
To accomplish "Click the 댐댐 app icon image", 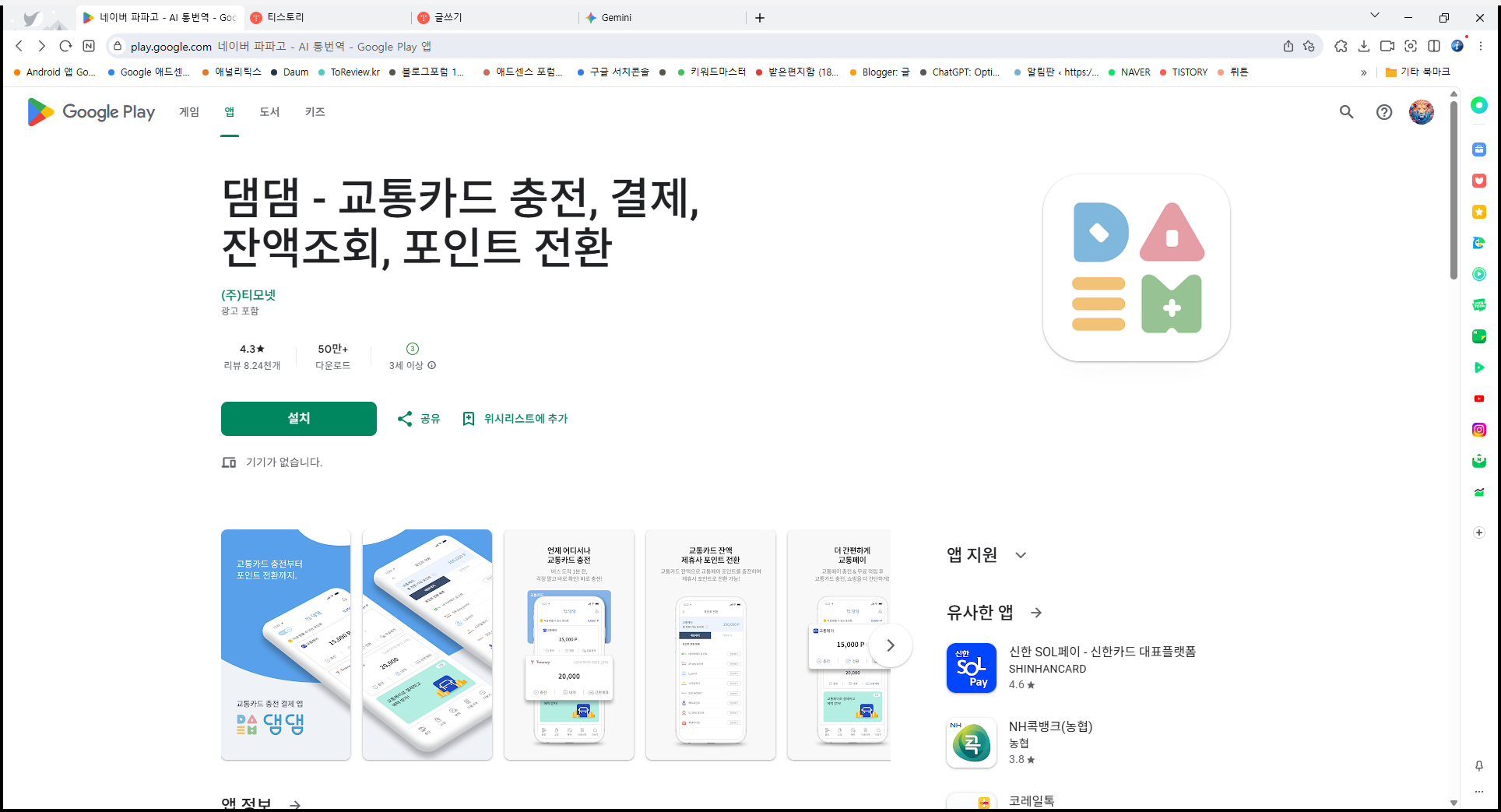I will [x=1137, y=268].
